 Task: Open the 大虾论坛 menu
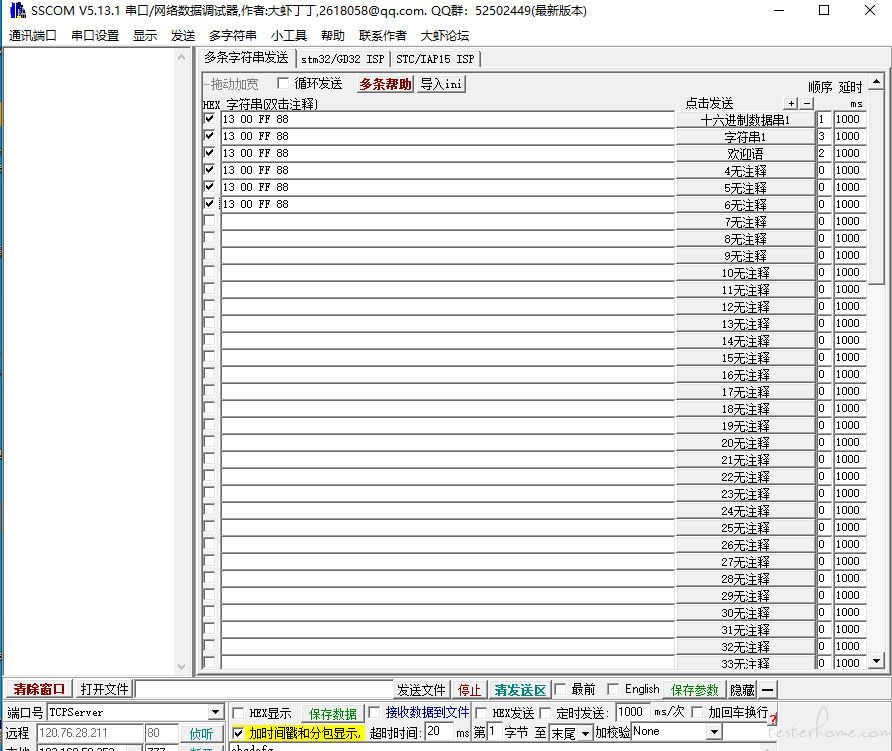(445, 35)
